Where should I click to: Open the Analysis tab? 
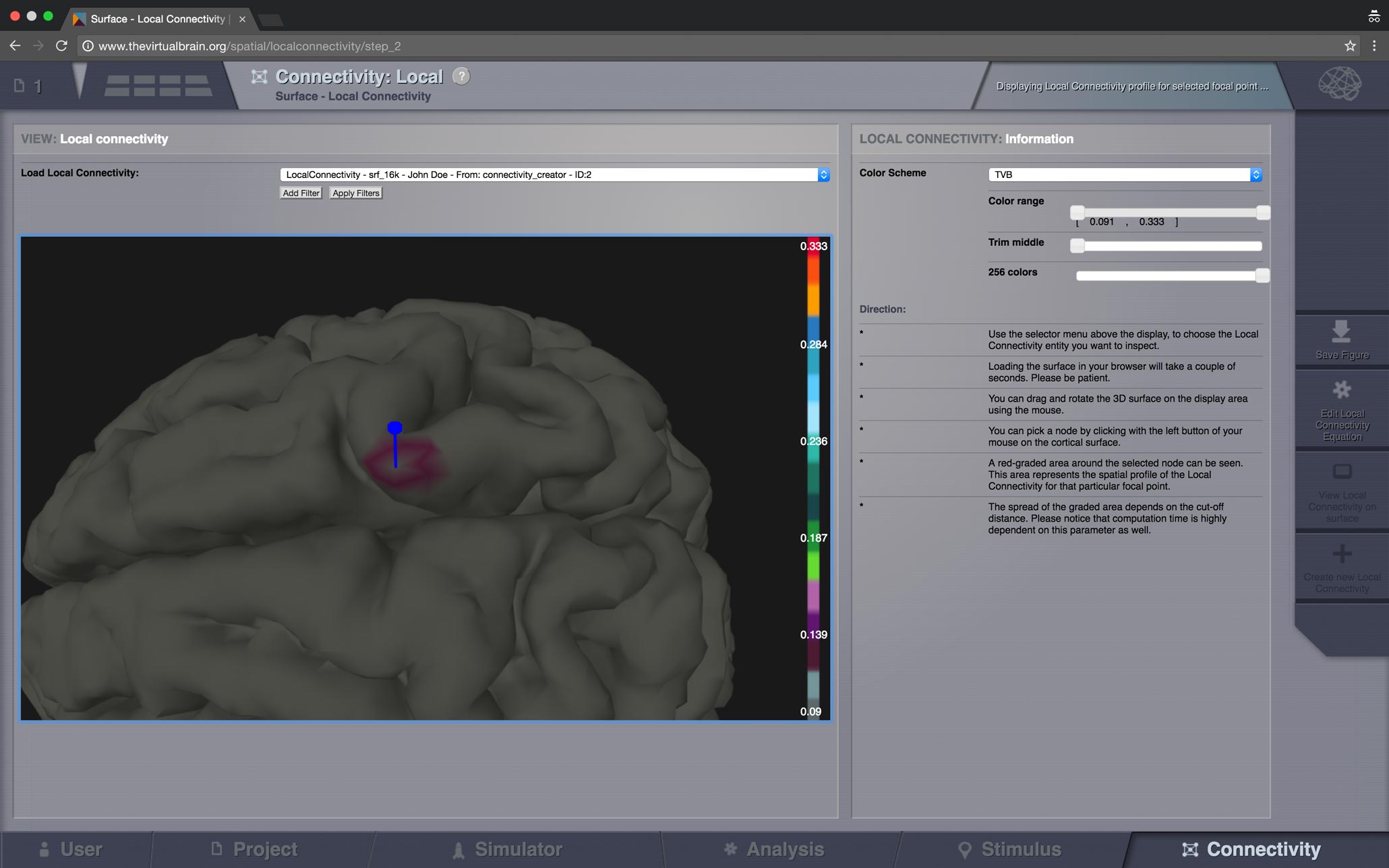[x=773, y=849]
